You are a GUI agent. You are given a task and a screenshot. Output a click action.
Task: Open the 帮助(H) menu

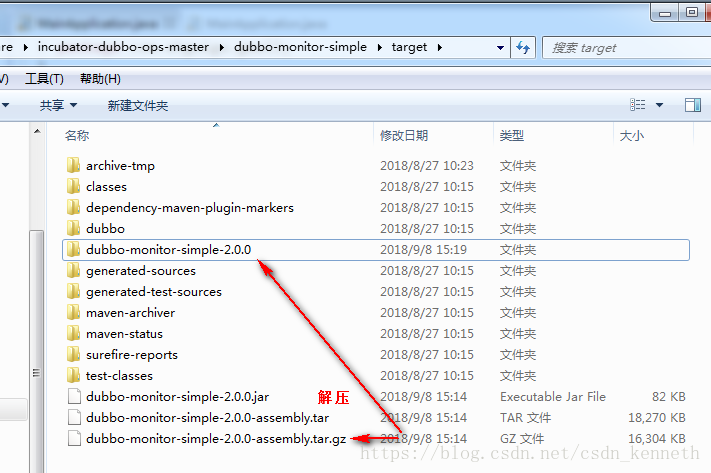100,79
